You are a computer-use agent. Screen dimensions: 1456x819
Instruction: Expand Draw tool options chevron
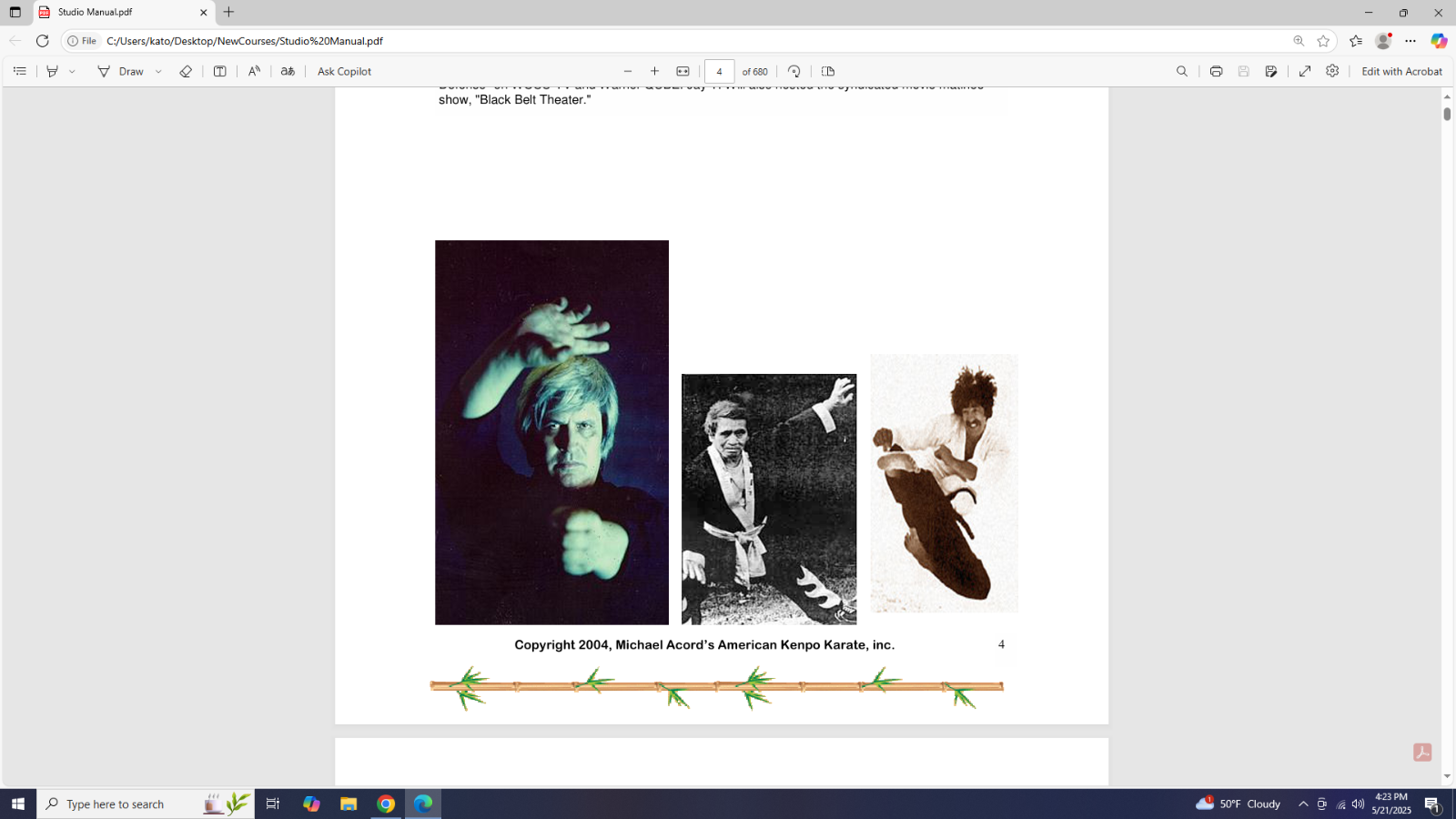tap(158, 71)
